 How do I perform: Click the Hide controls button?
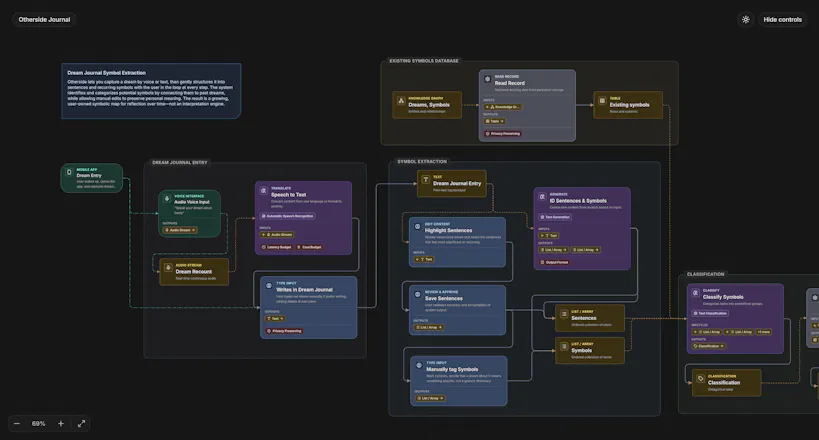coord(782,19)
